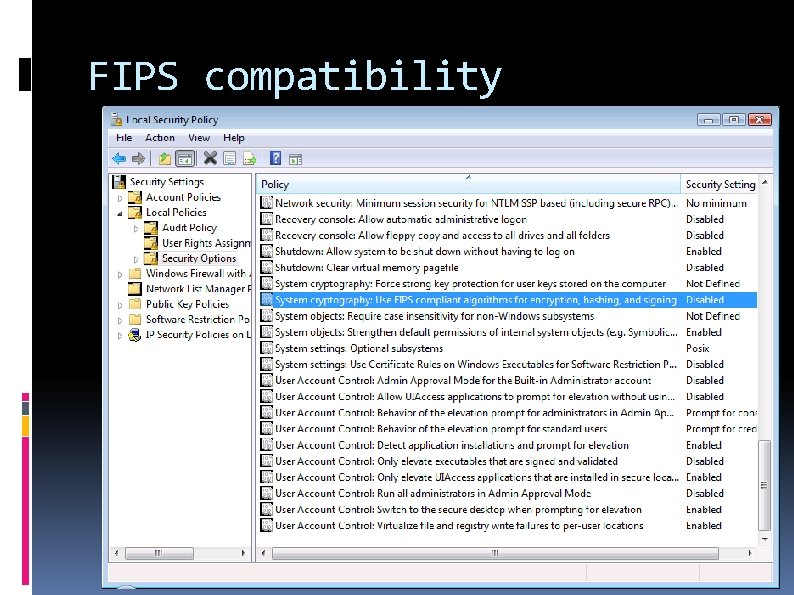The image size is (794, 595).
Task: Expand the Software Restriction Policies node
Action: tap(120, 321)
